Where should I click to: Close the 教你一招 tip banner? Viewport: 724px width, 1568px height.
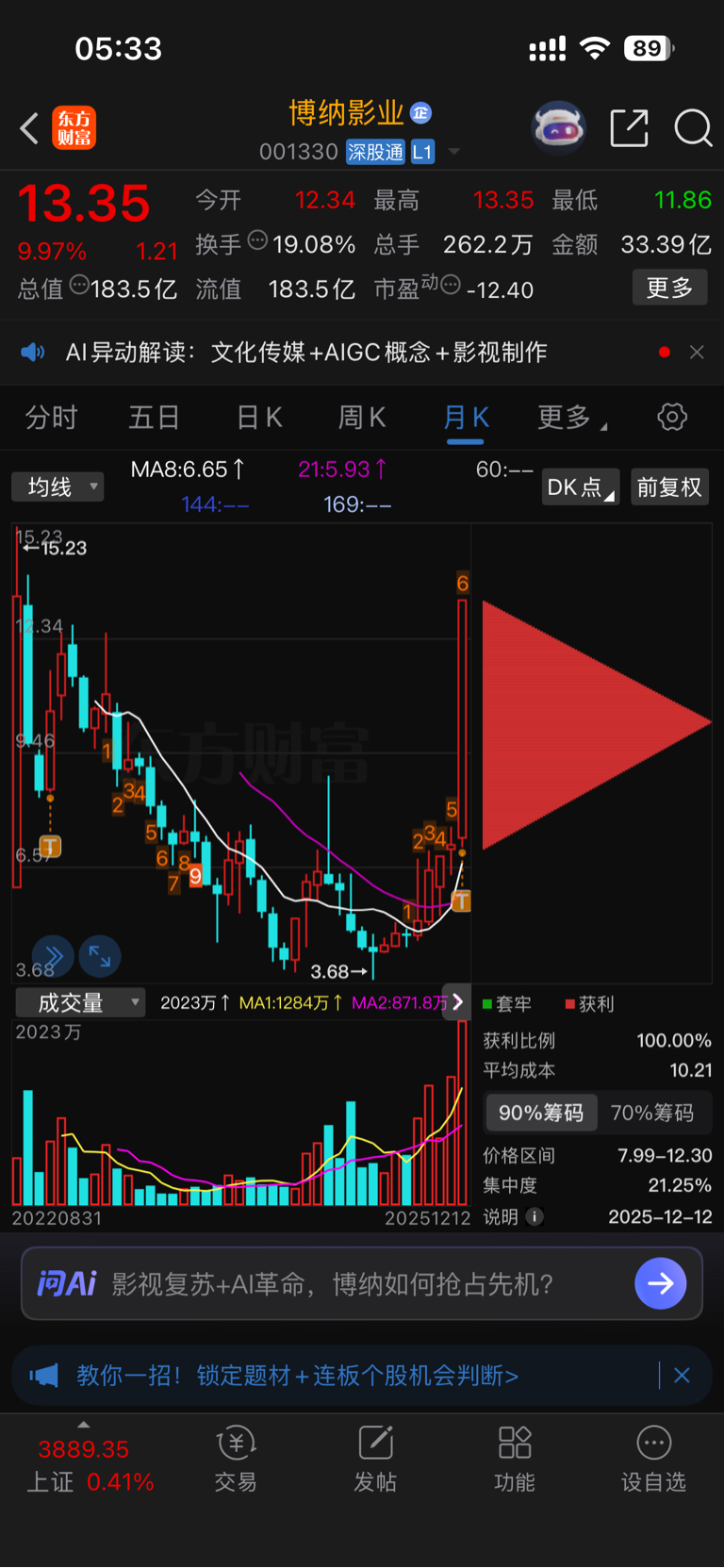682,1376
